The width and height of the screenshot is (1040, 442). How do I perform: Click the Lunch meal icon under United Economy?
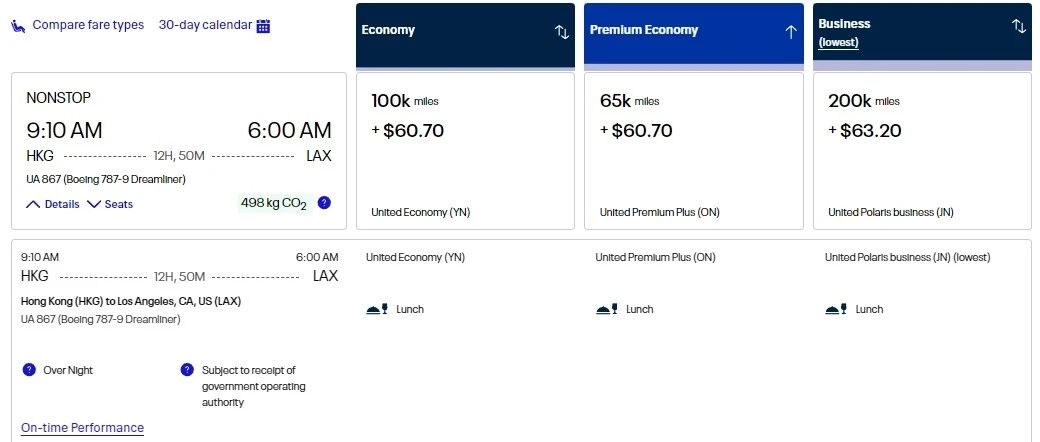click(377, 310)
